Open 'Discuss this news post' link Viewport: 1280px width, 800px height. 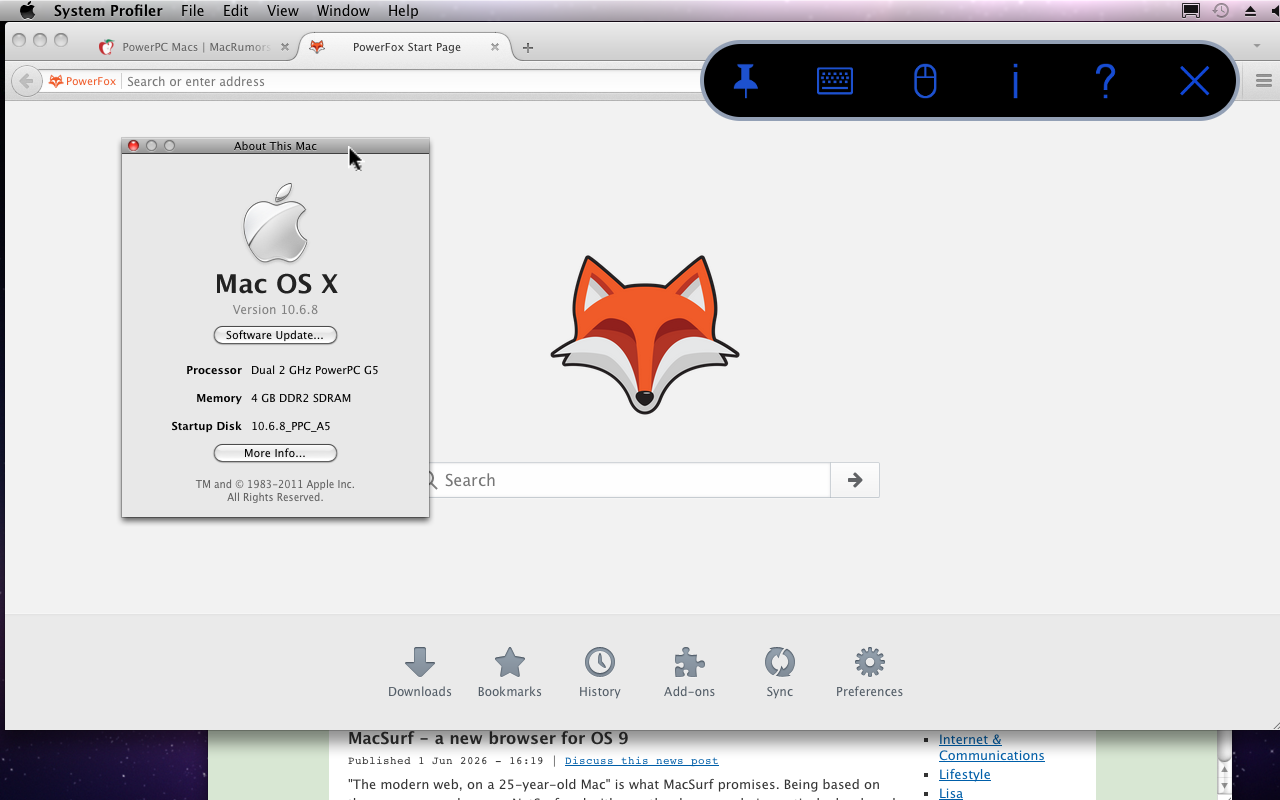point(641,761)
